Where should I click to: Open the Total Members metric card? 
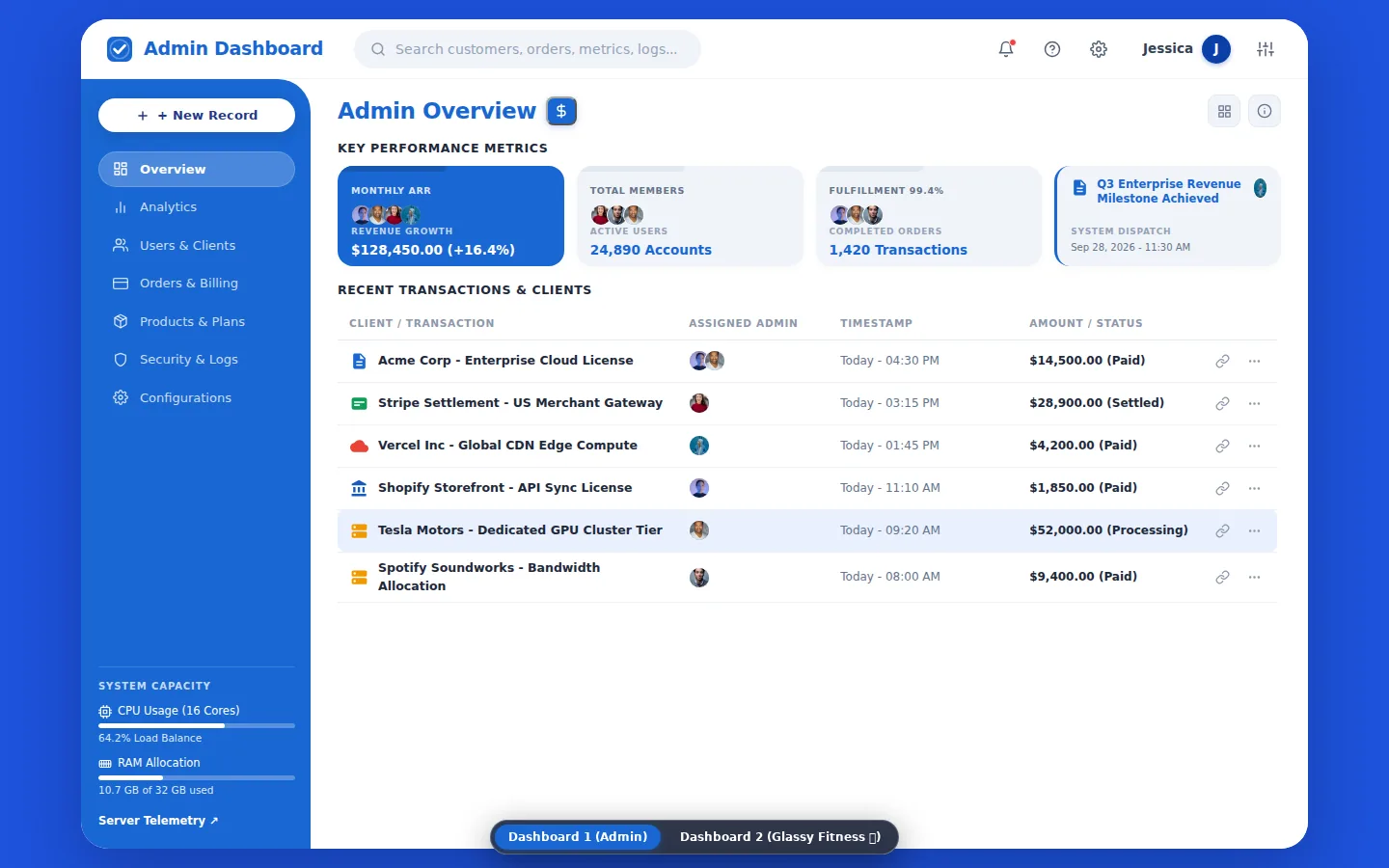[690, 216]
